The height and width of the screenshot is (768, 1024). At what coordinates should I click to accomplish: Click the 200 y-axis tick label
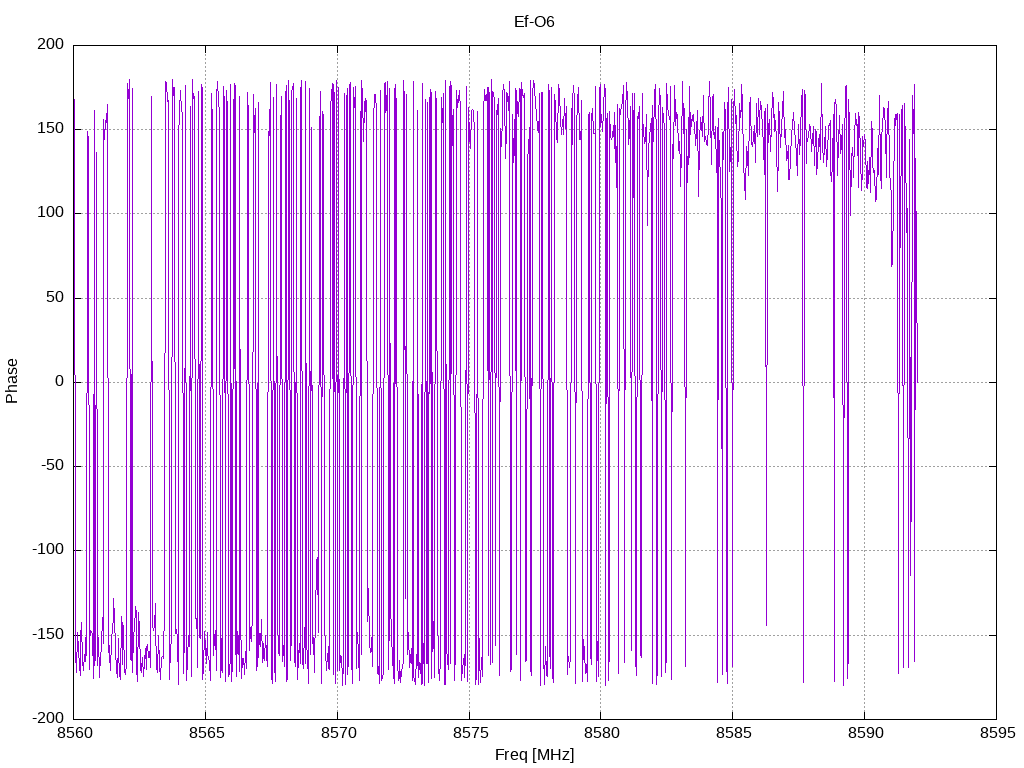pos(51,44)
